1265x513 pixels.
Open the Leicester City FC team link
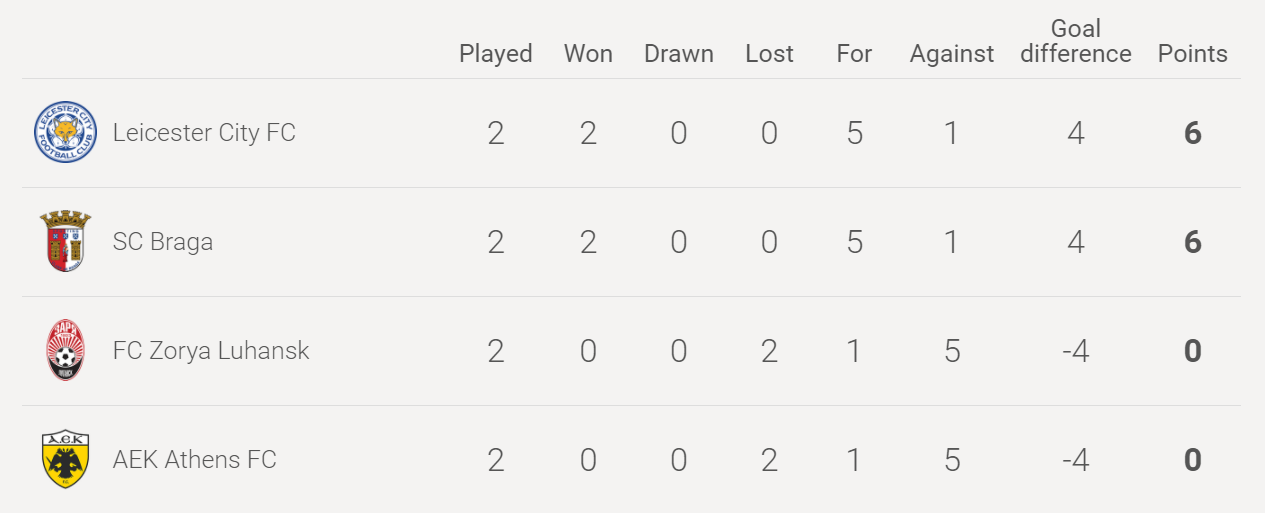point(204,133)
